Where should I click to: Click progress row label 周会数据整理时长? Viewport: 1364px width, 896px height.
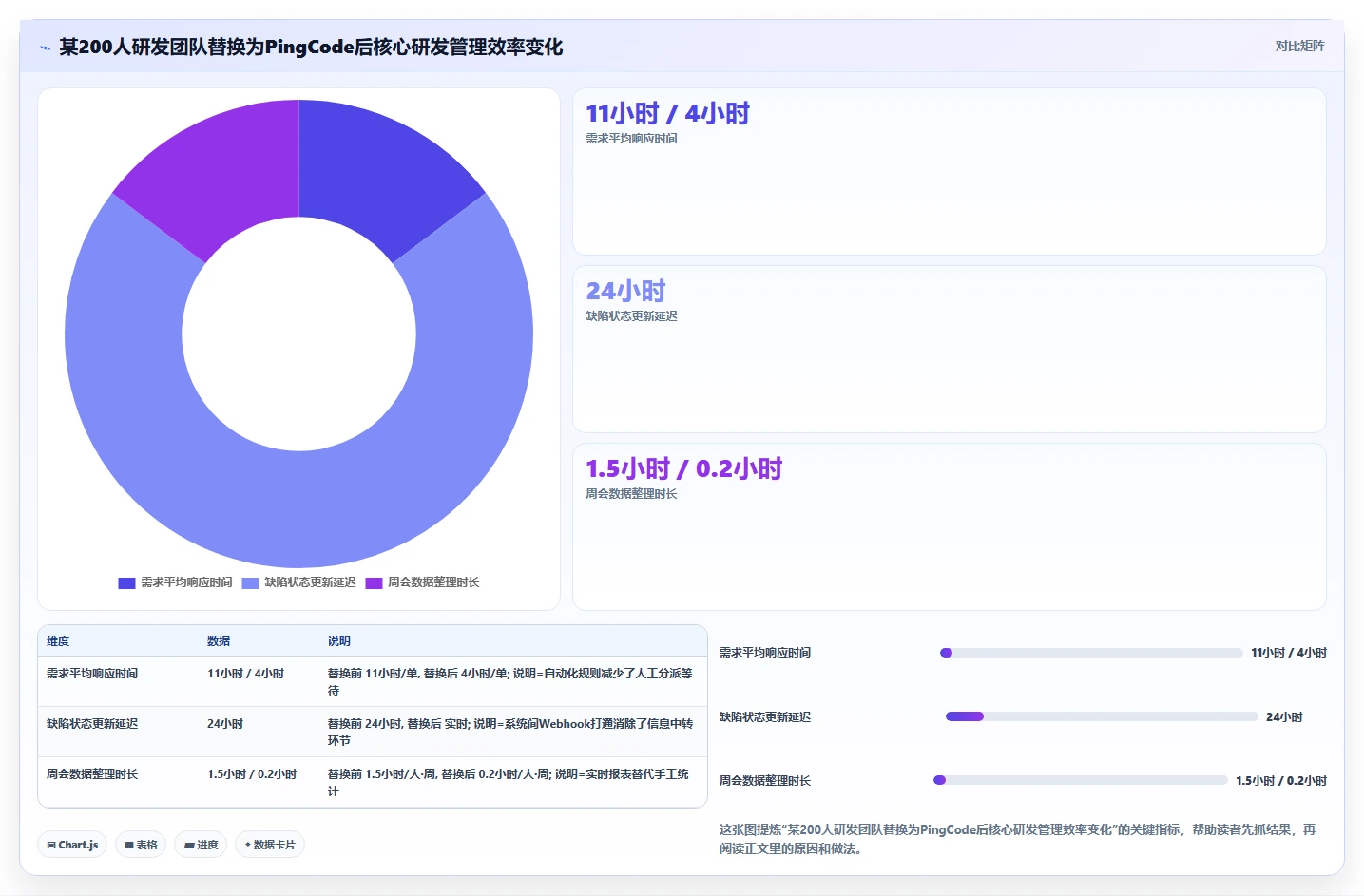(765, 781)
